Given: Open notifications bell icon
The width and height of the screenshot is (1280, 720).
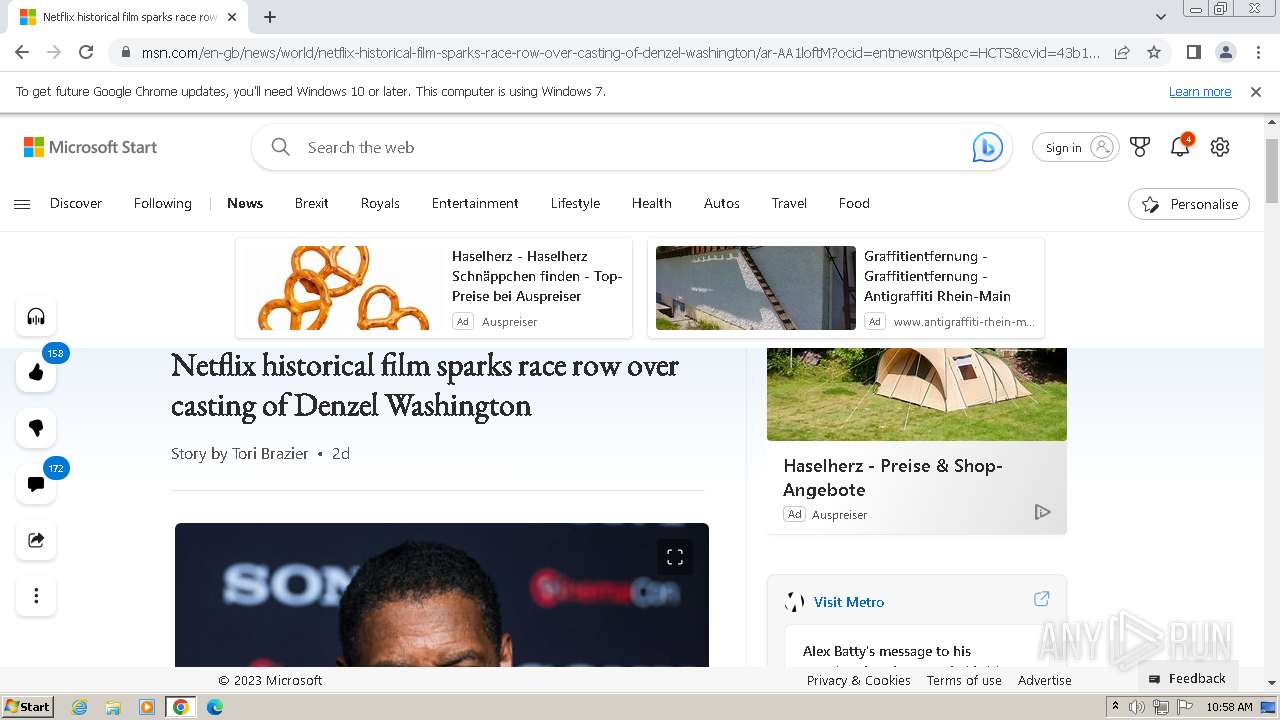Looking at the screenshot, I should [1180, 147].
